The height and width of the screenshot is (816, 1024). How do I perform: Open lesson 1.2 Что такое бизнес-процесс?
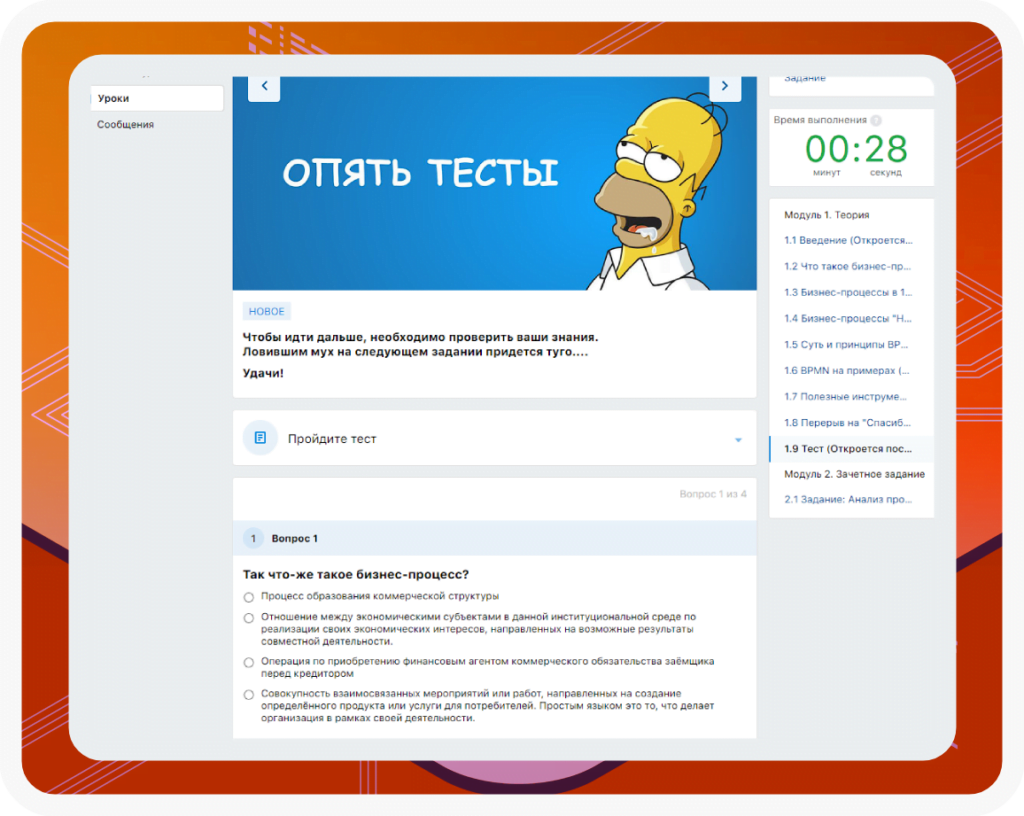pyautogui.click(x=847, y=266)
